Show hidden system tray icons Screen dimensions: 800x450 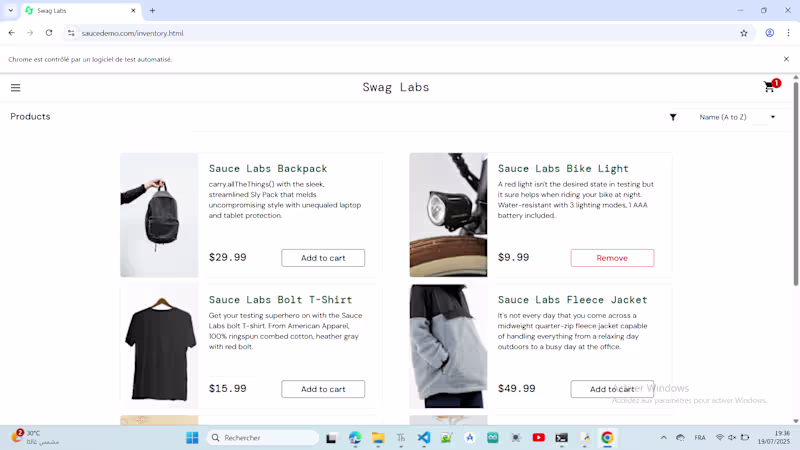pyautogui.click(x=663, y=438)
